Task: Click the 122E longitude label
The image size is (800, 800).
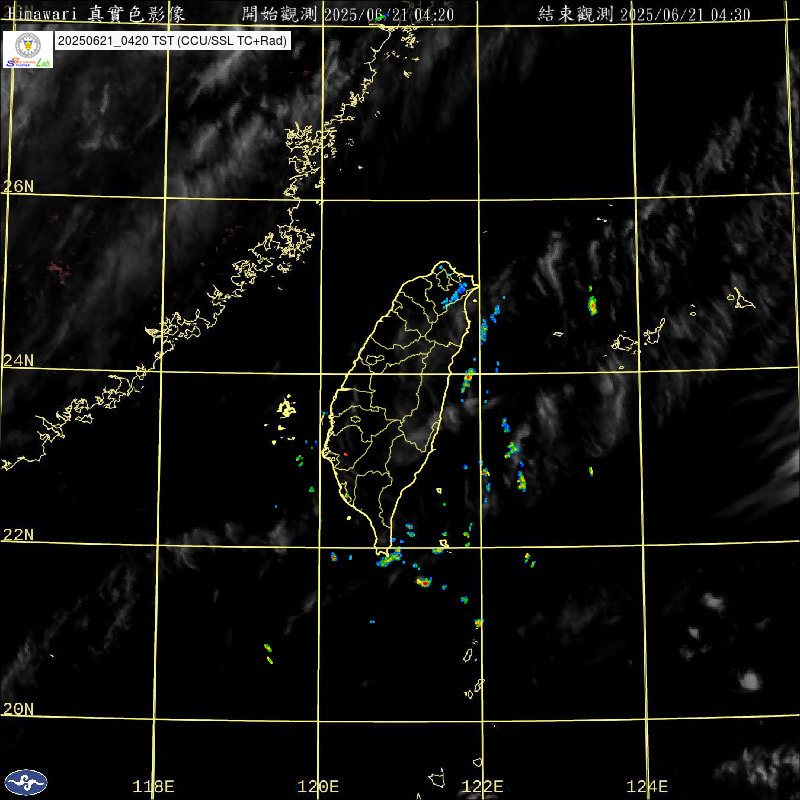Action: 482,786
